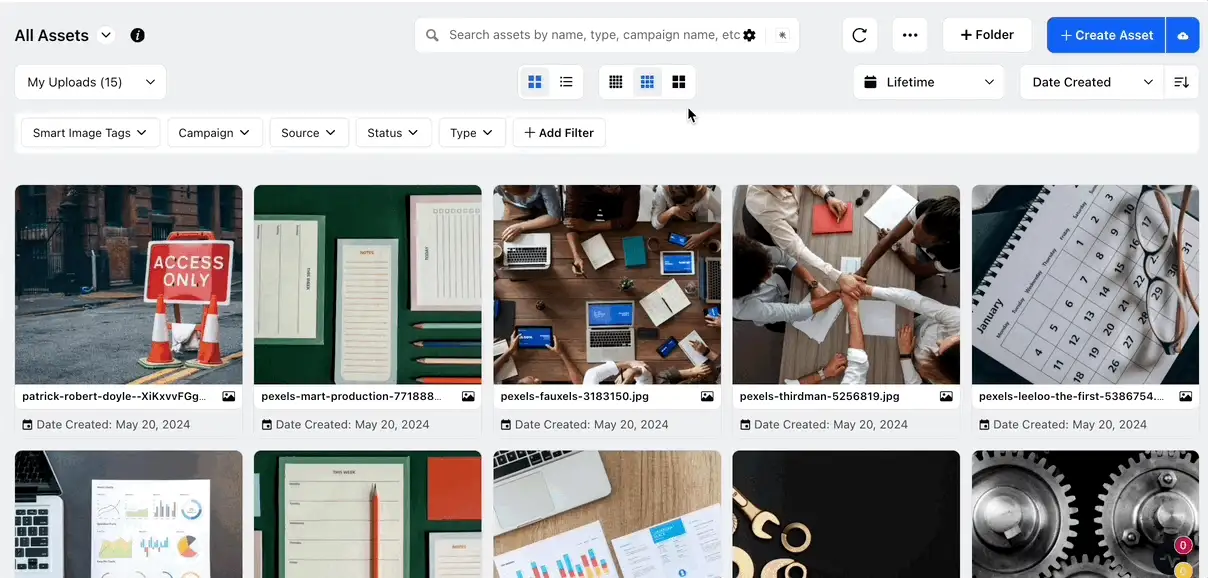Select the small grid density option
Screen dimensions: 1208x578
pyautogui.click(x=615, y=81)
